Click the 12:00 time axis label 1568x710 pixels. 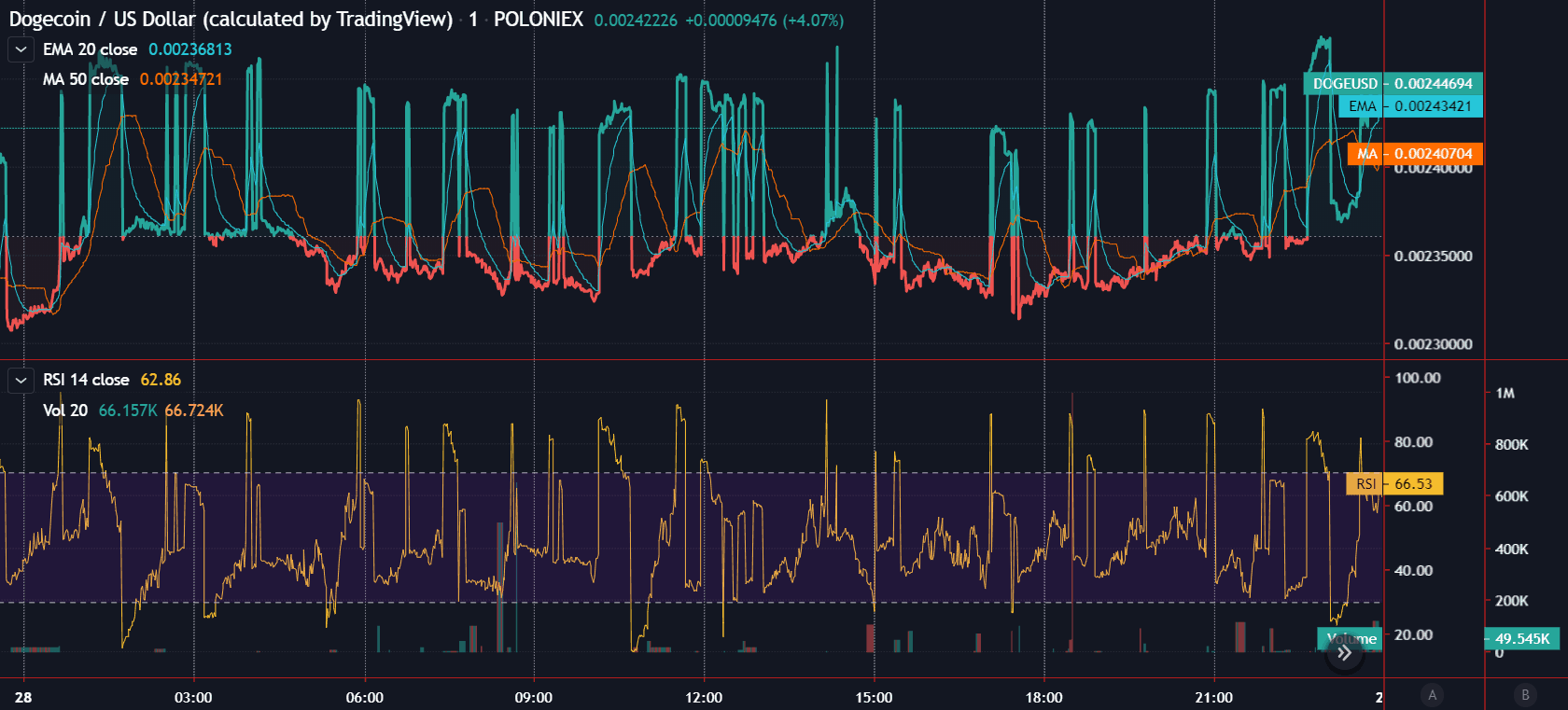(704, 697)
